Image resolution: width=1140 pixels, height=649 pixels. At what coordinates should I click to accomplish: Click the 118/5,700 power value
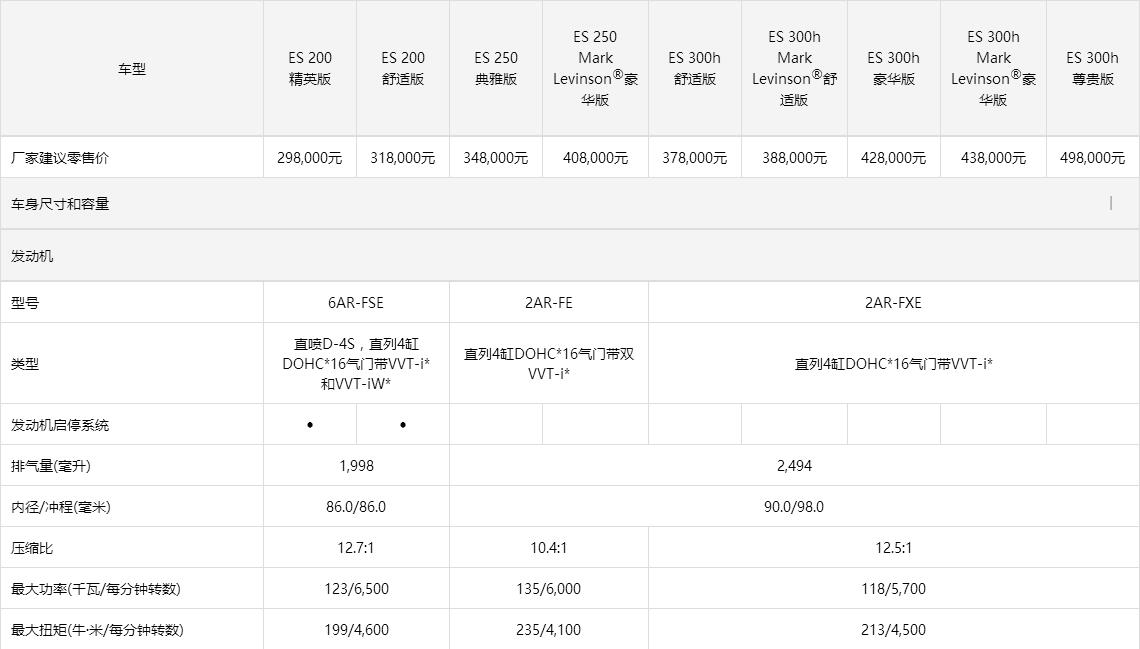pos(894,589)
